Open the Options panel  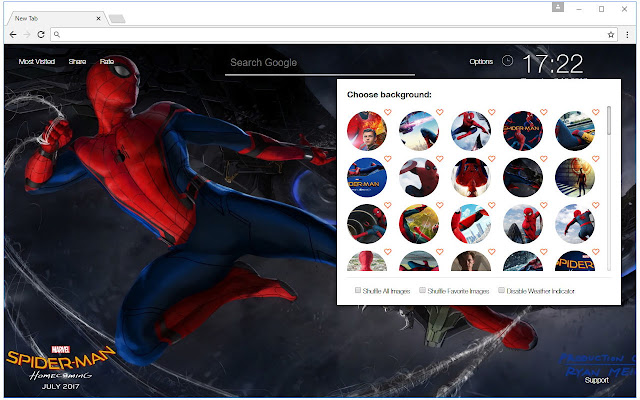[481, 62]
